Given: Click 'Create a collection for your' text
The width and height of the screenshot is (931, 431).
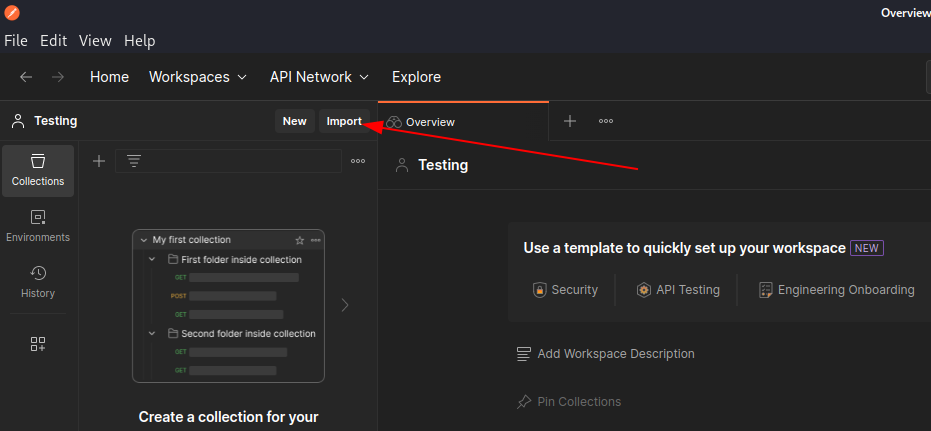Looking at the screenshot, I should click(x=229, y=417).
